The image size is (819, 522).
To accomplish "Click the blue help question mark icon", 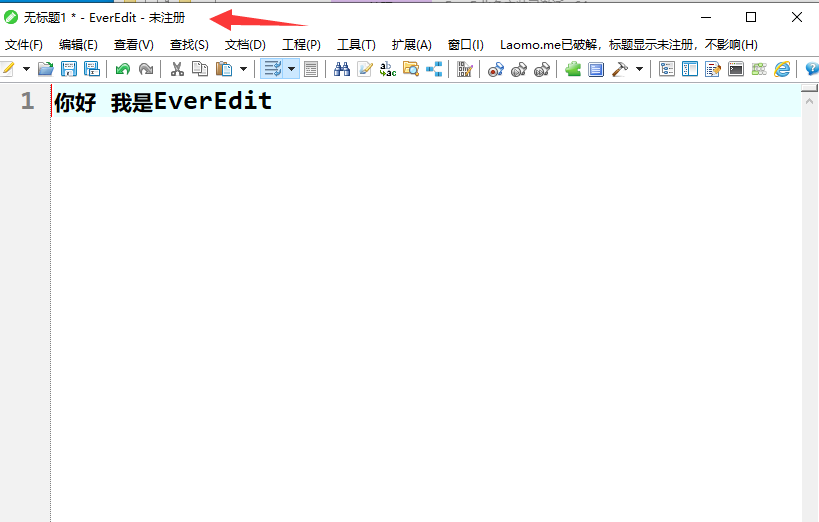I will pos(811,69).
